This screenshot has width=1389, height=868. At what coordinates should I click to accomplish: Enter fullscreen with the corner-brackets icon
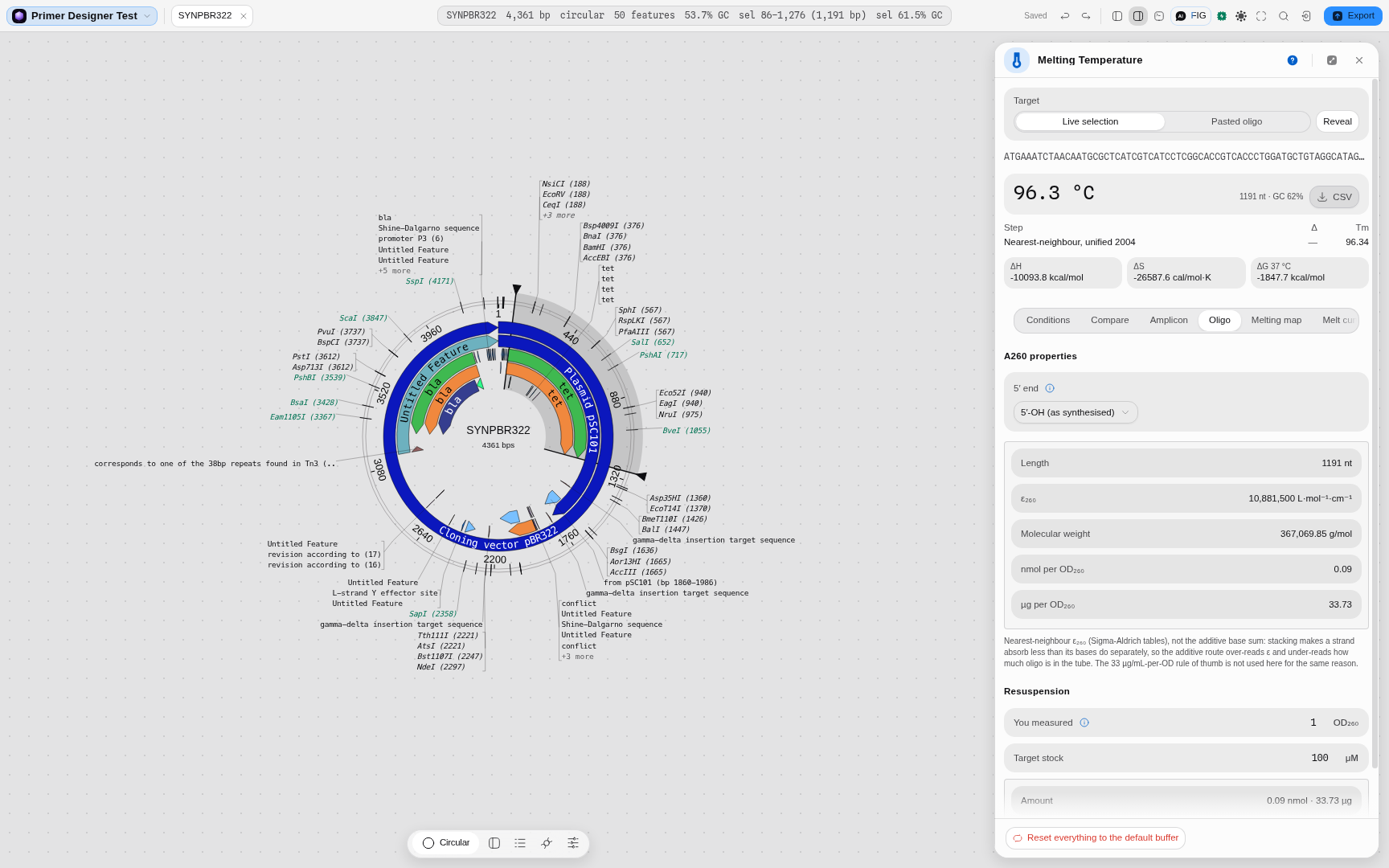click(1261, 16)
